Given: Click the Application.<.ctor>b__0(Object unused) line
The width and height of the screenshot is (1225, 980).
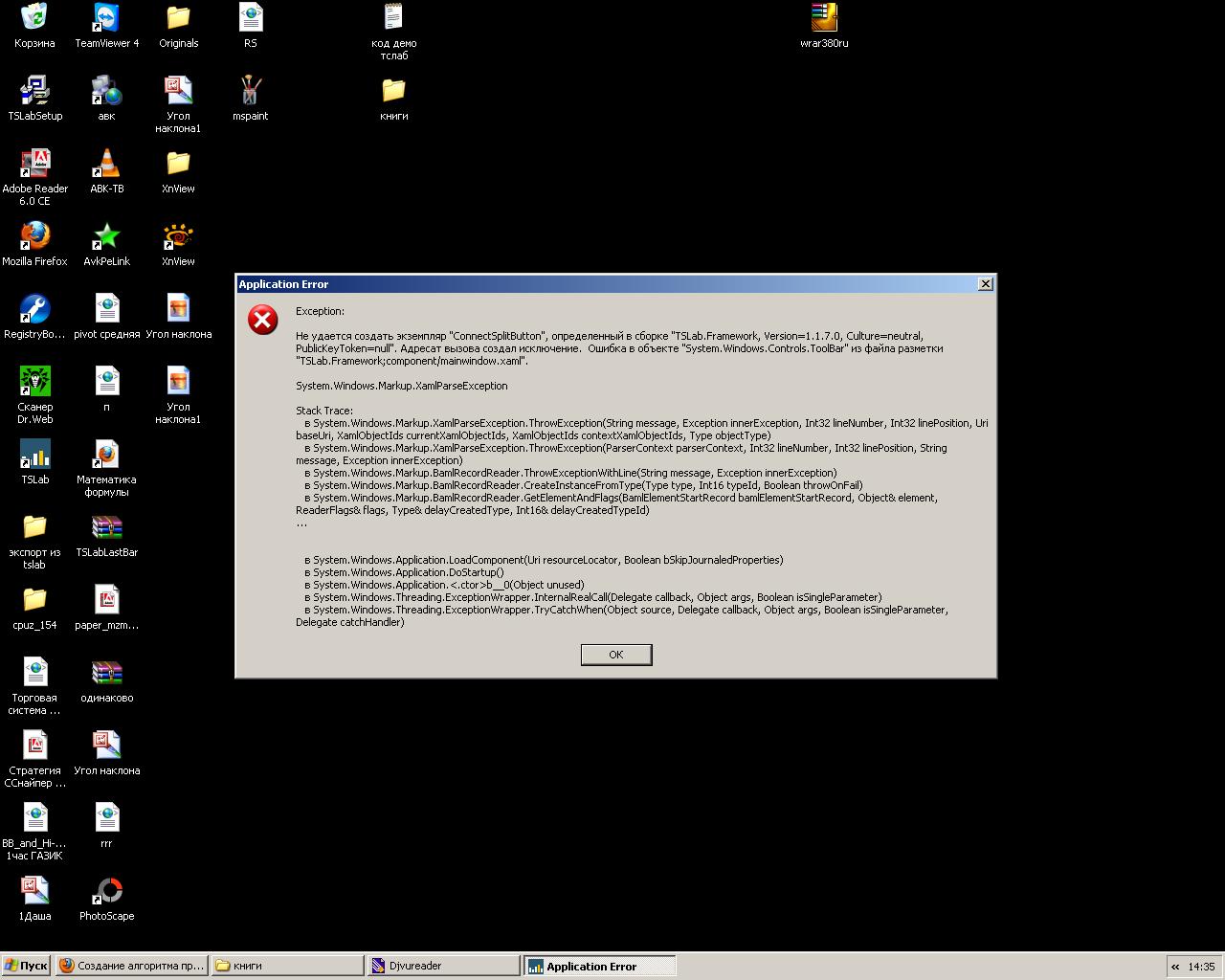Looking at the screenshot, I should coord(444,585).
